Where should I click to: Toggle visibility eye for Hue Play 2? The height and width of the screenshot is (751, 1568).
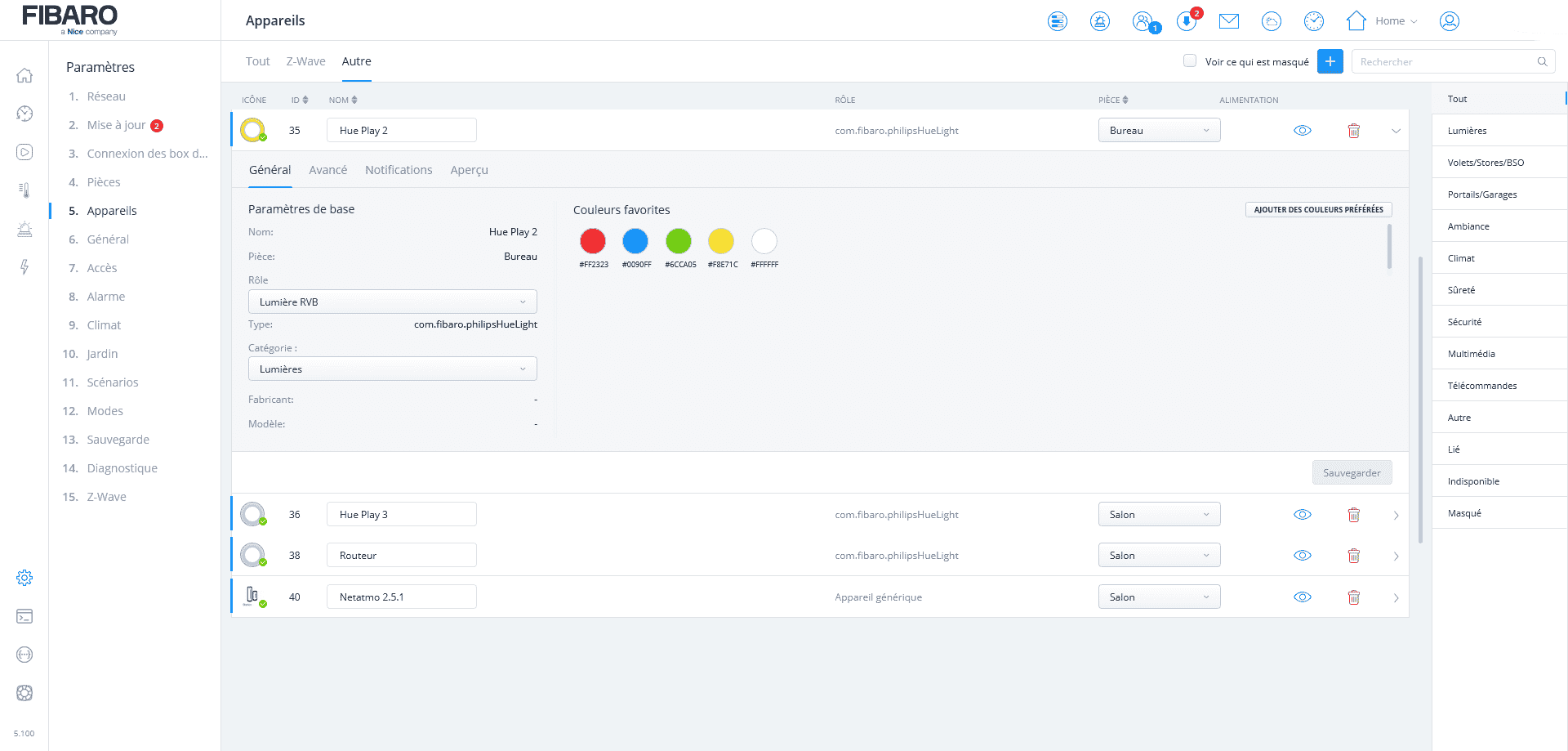click(x=1303, y=131)
